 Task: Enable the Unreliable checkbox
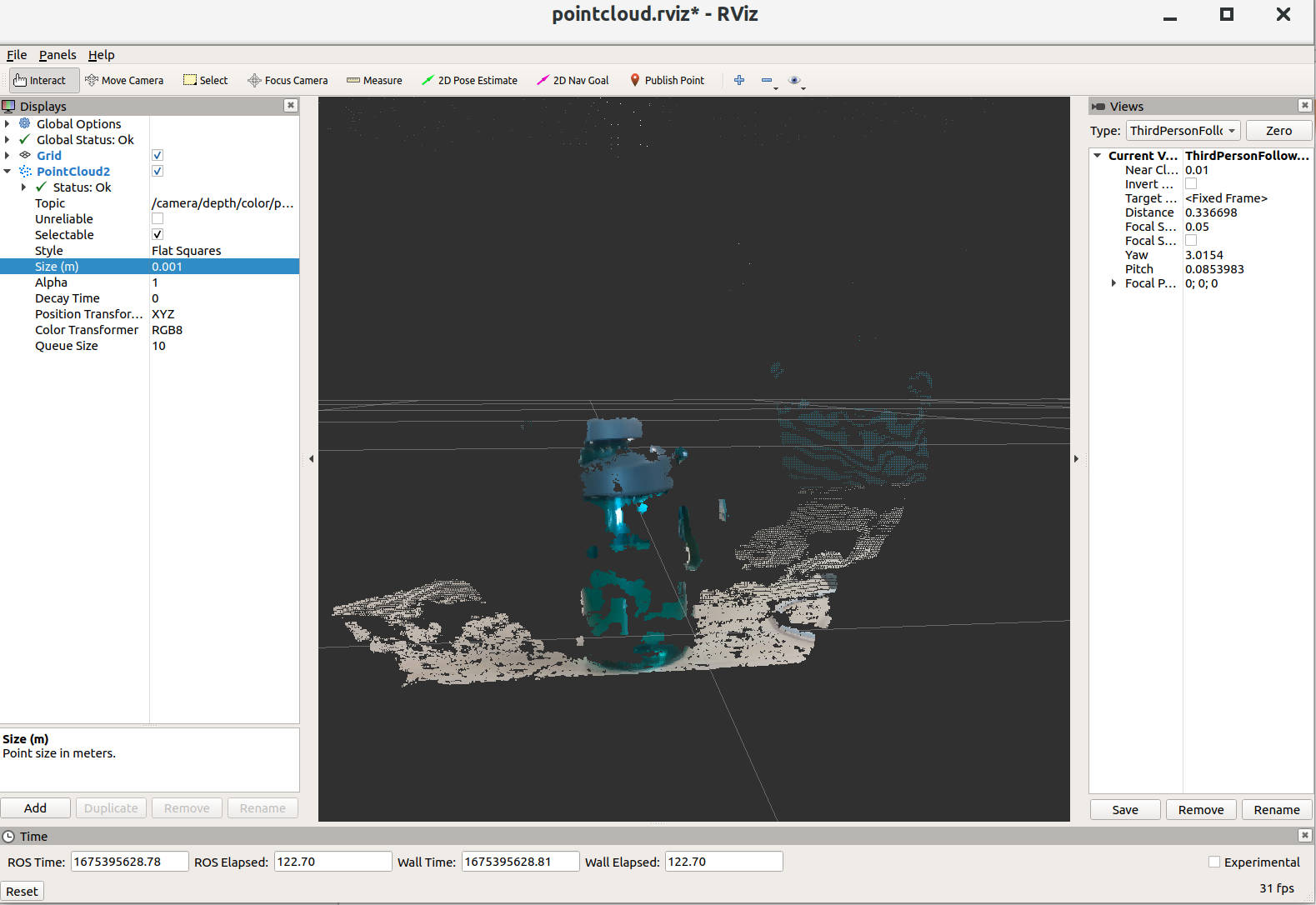click(x=158, y=219)
